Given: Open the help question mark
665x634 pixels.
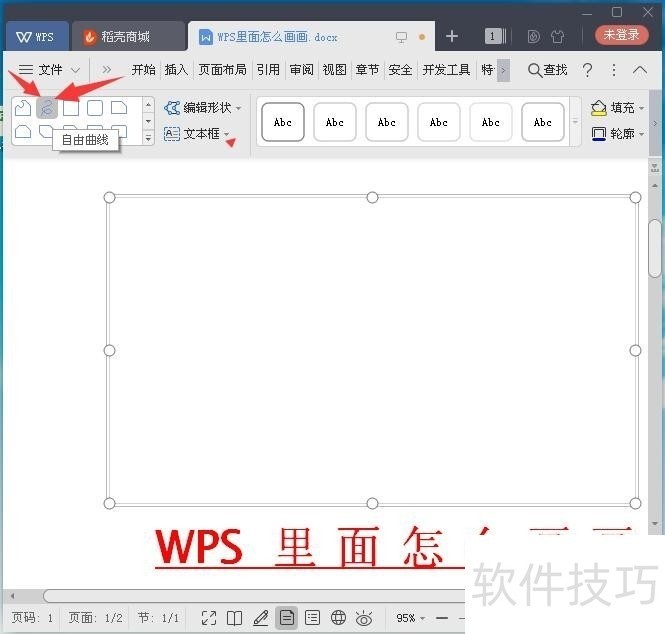Looking at the screenshot, I should click(x=587, y=70).
